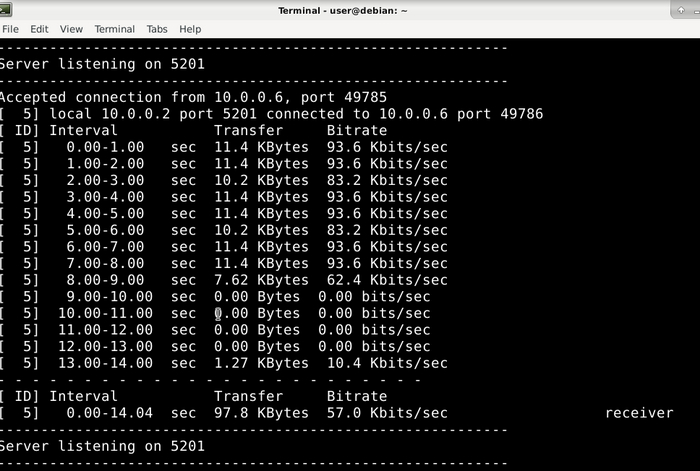Screen dimensions: 700x471
Task: Click '11.4 KBytes' in the 6.00-7.00 row
Action: point(261,247)
